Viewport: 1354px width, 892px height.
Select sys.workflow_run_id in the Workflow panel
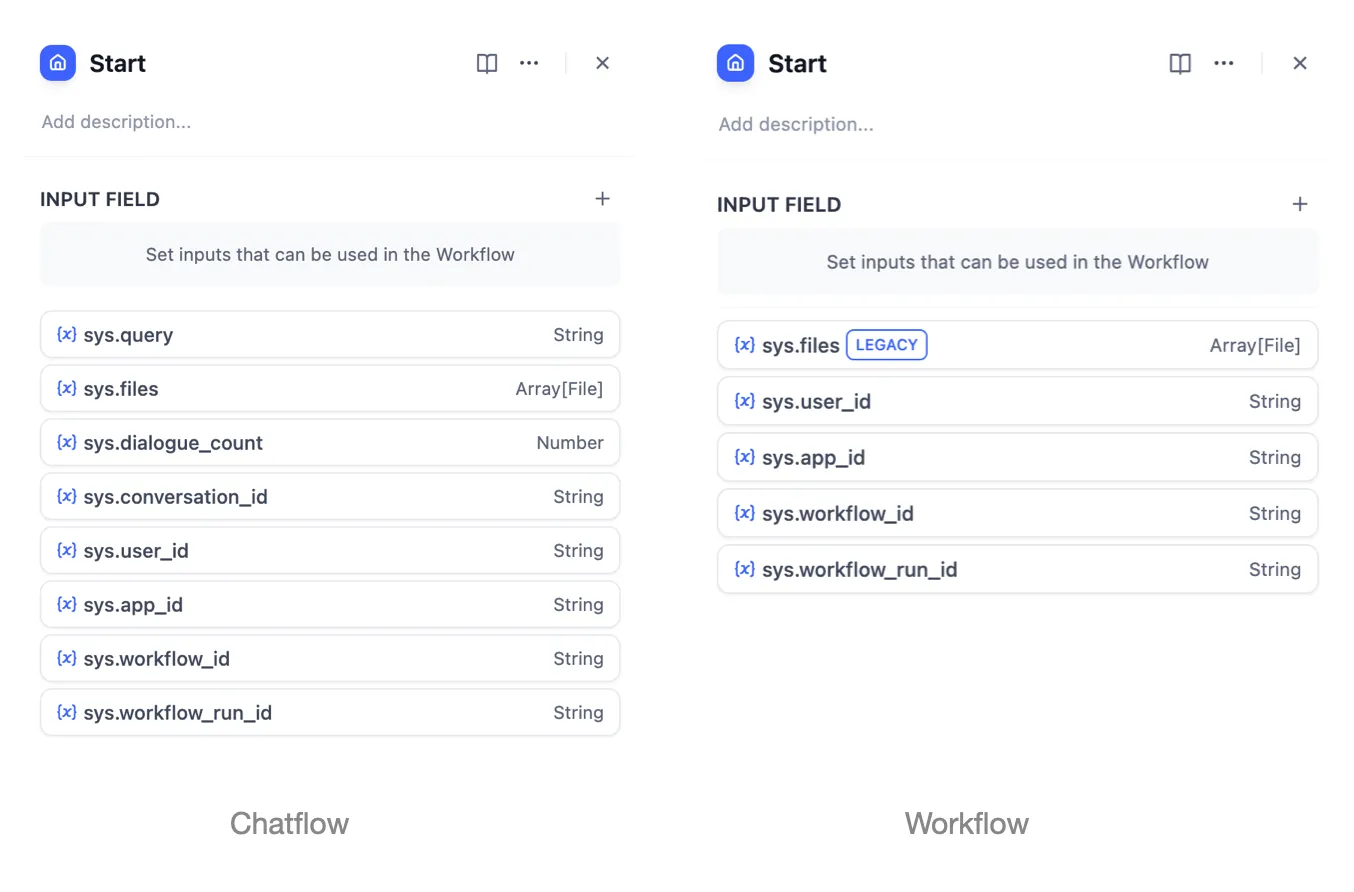[1017, 570]
